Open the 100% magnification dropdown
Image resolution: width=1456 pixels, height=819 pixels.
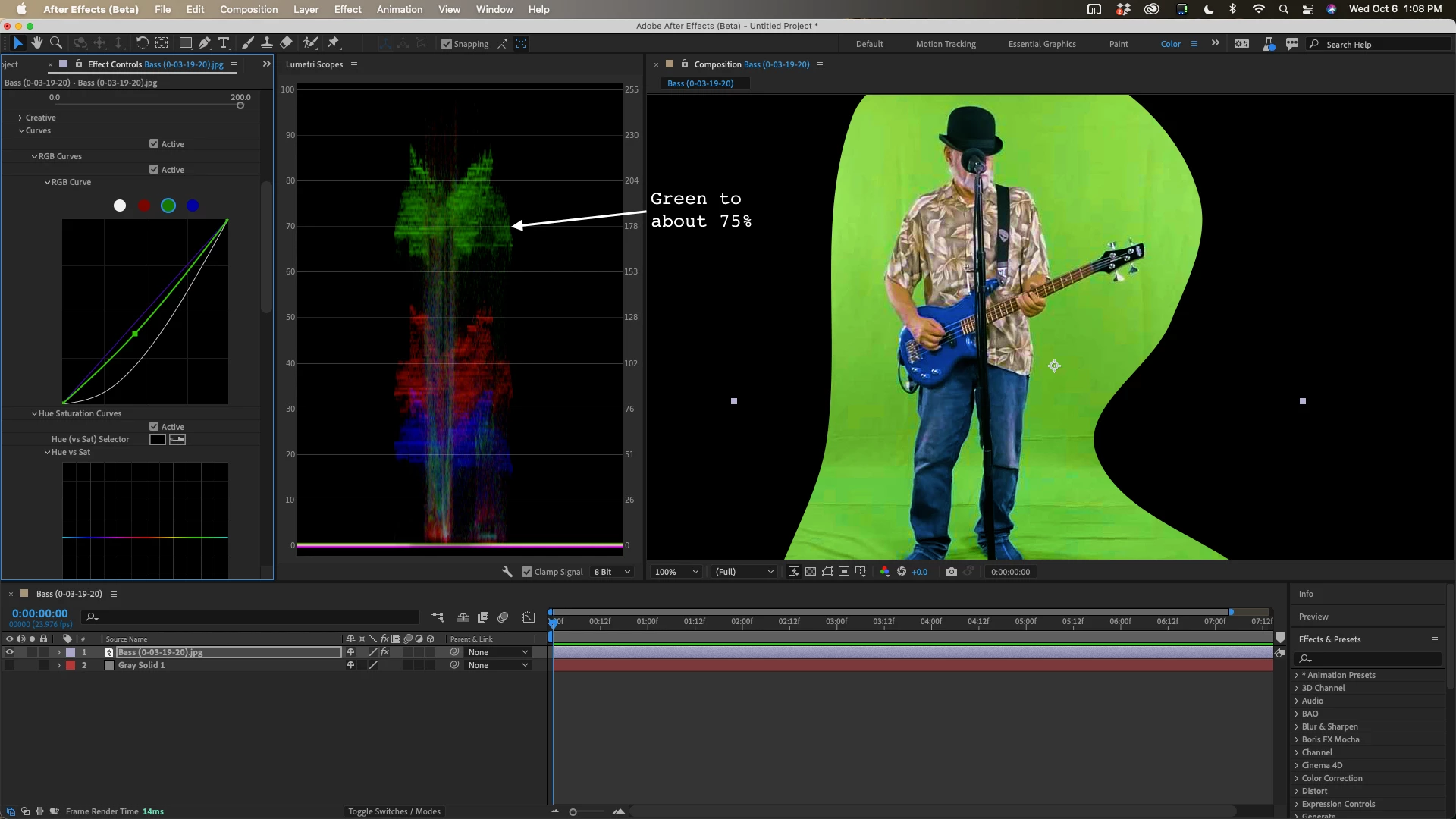676,572
